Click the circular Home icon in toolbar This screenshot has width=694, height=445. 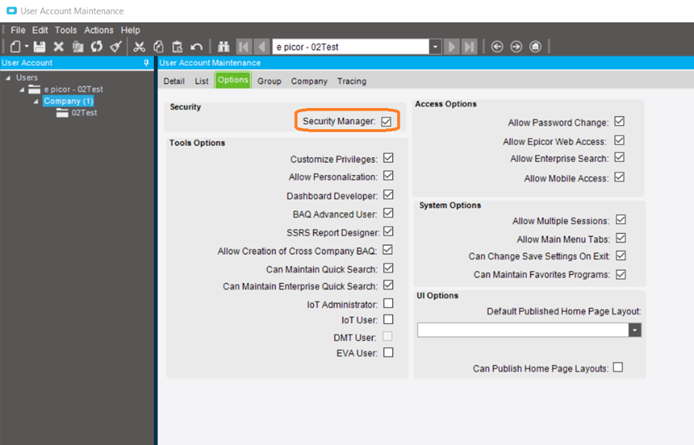coord(535,46)
